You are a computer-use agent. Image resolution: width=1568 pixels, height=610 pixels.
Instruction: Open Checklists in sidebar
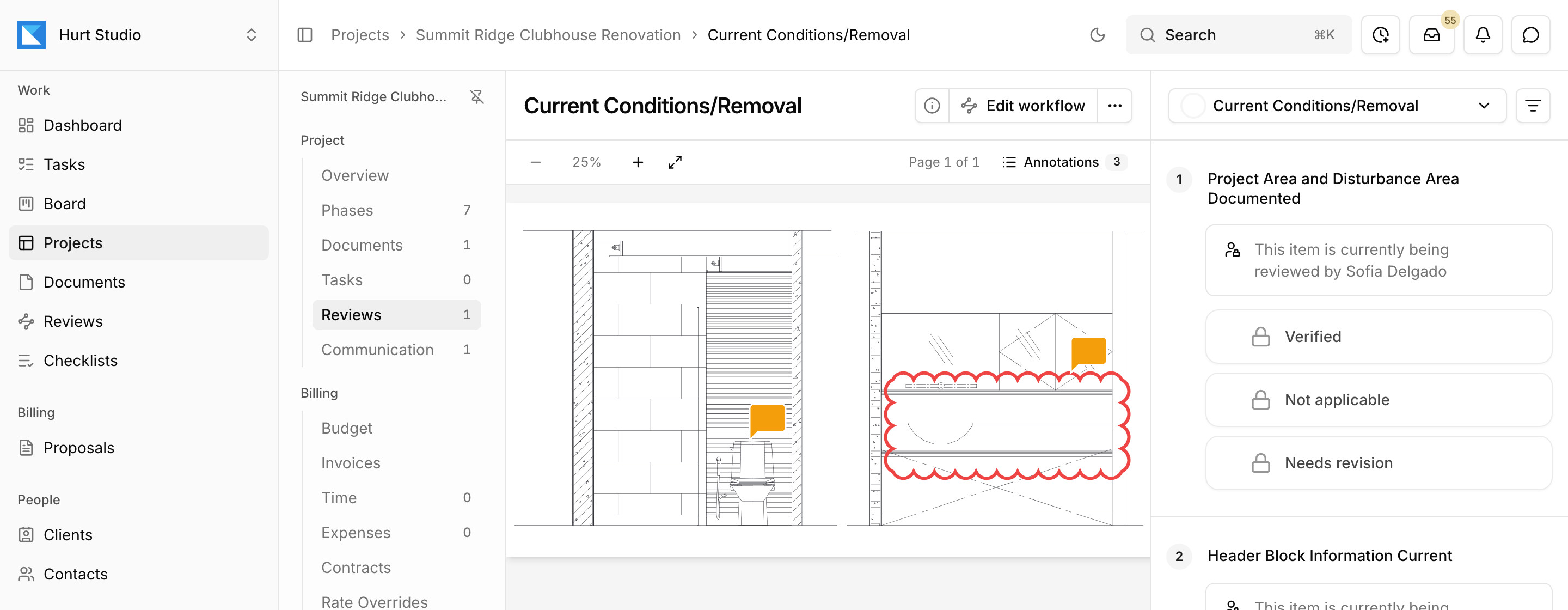[139, 361]
